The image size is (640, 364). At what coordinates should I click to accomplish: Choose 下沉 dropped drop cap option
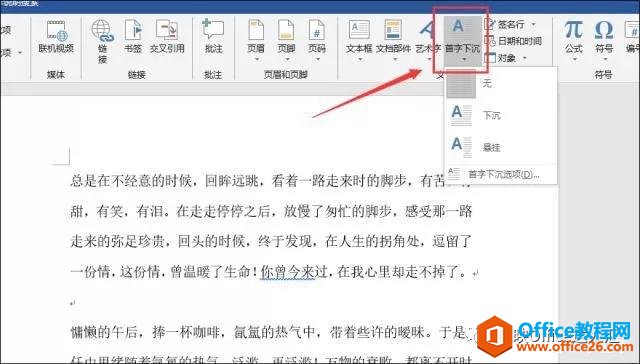click(501, 115)
